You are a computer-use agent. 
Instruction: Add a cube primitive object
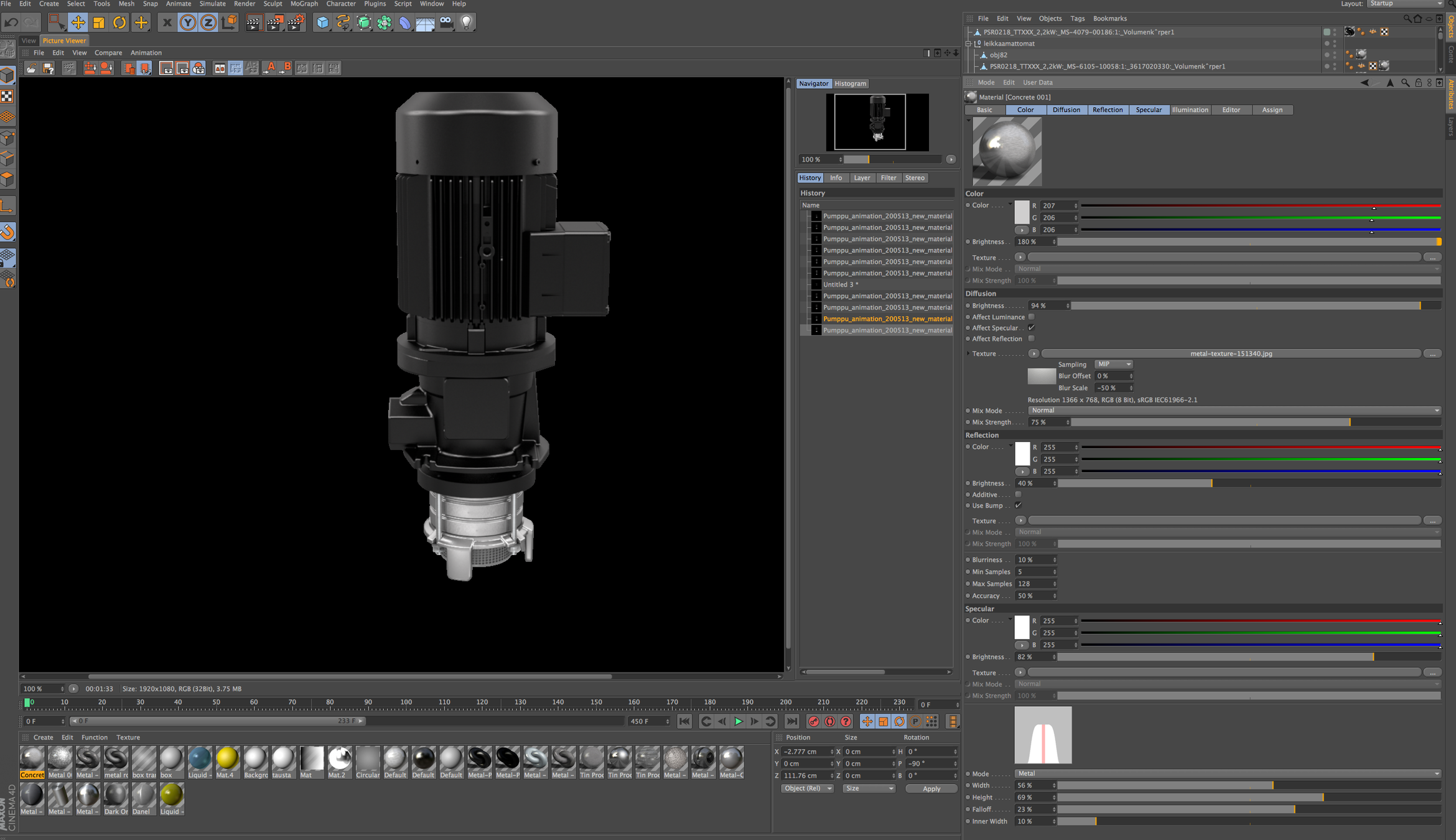[x=322, y=23]
